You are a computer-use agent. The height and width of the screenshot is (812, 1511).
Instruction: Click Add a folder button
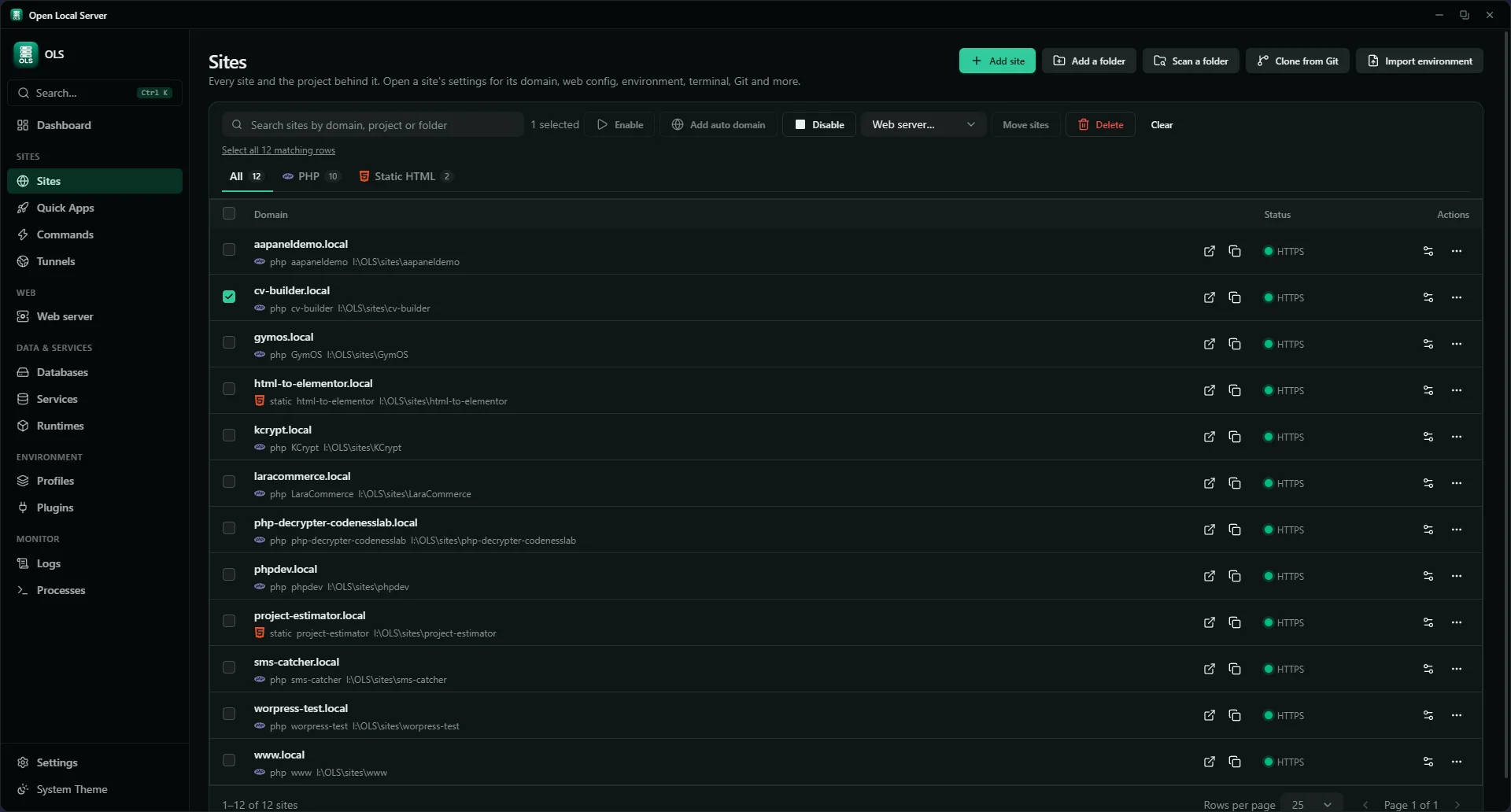click(1089, 61)
